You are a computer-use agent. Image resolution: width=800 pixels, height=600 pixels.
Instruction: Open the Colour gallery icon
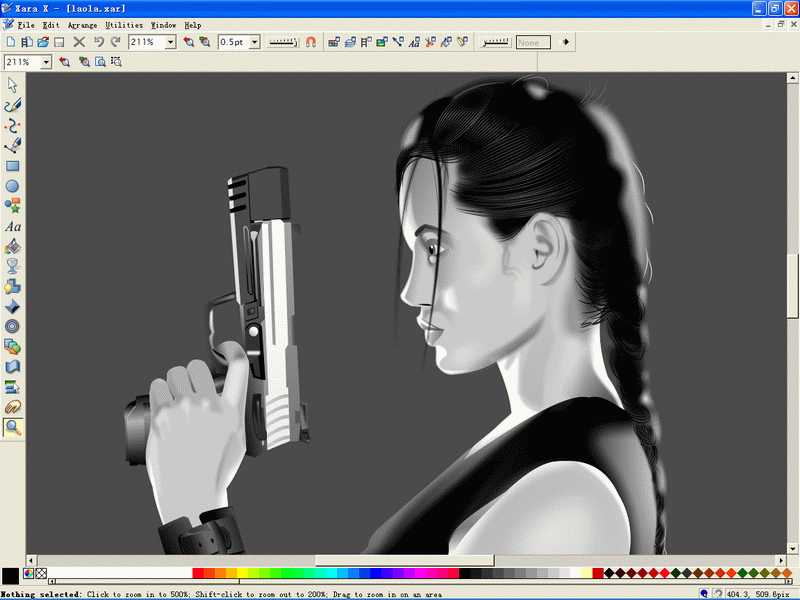(x=334, y=42)
